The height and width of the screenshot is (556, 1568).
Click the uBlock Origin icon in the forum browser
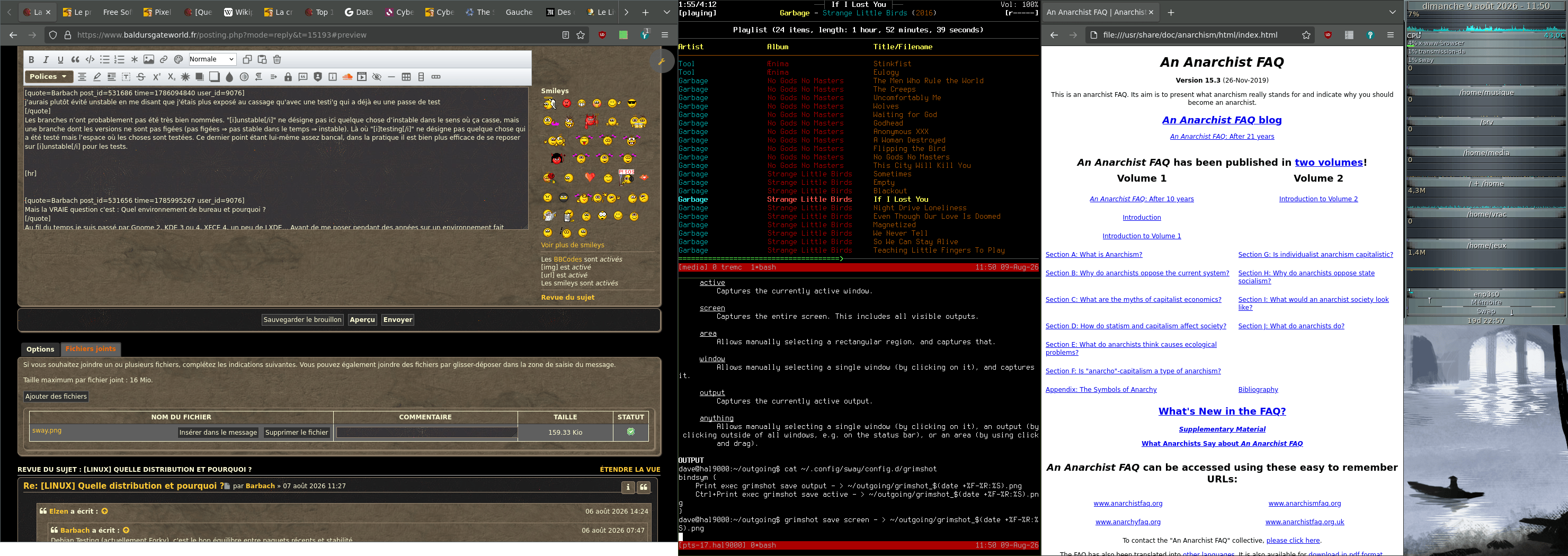[603, 35]
